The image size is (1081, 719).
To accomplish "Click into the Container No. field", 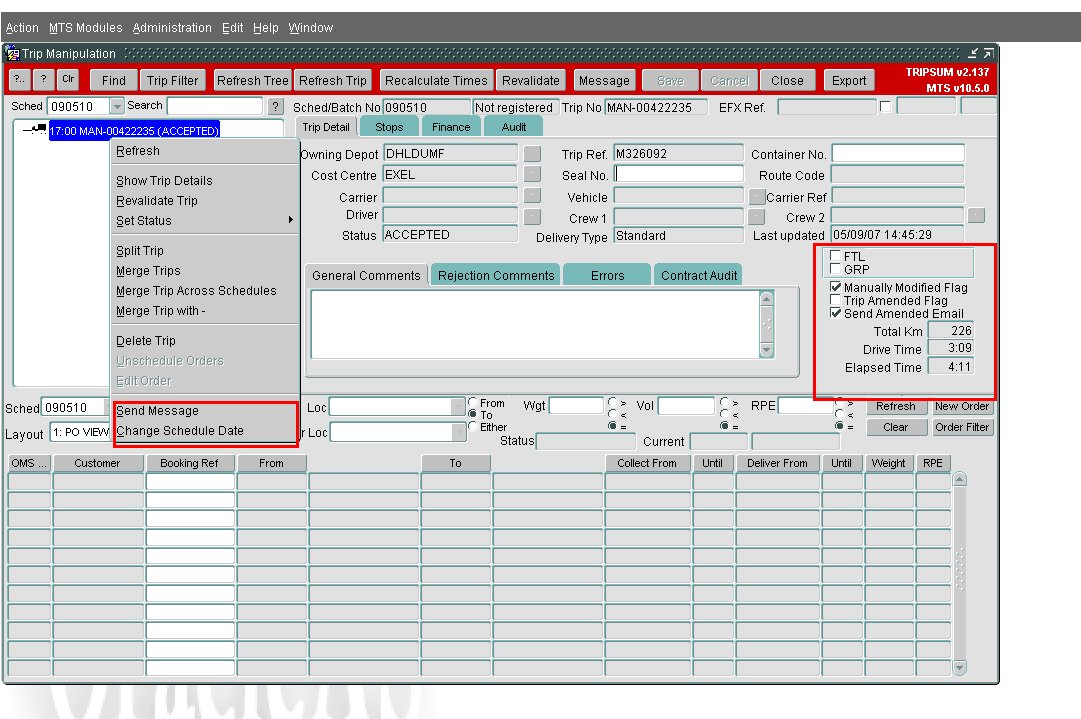I will click(x=898, y=153).
